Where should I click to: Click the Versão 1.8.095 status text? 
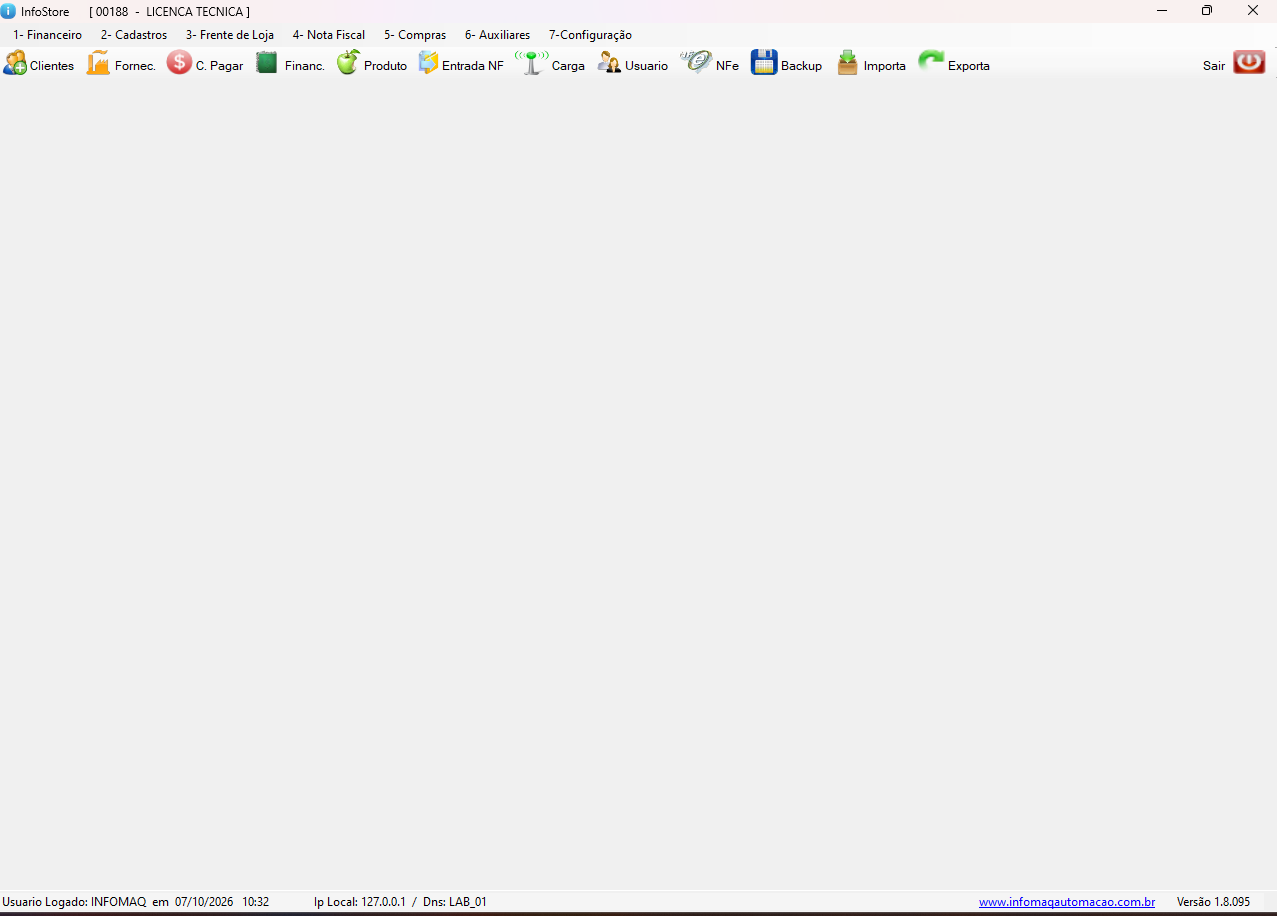click(x=1213, y=902)
